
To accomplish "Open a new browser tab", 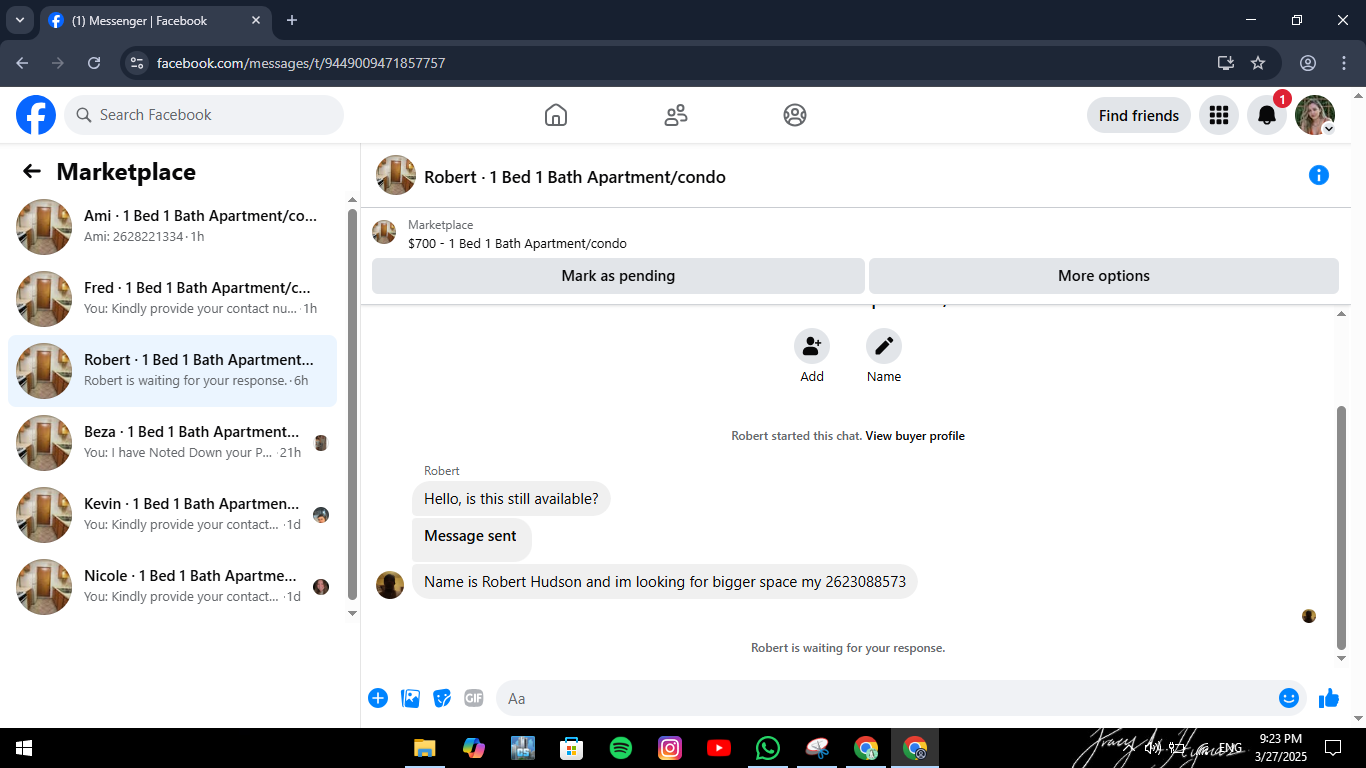I will click(292, 20).
